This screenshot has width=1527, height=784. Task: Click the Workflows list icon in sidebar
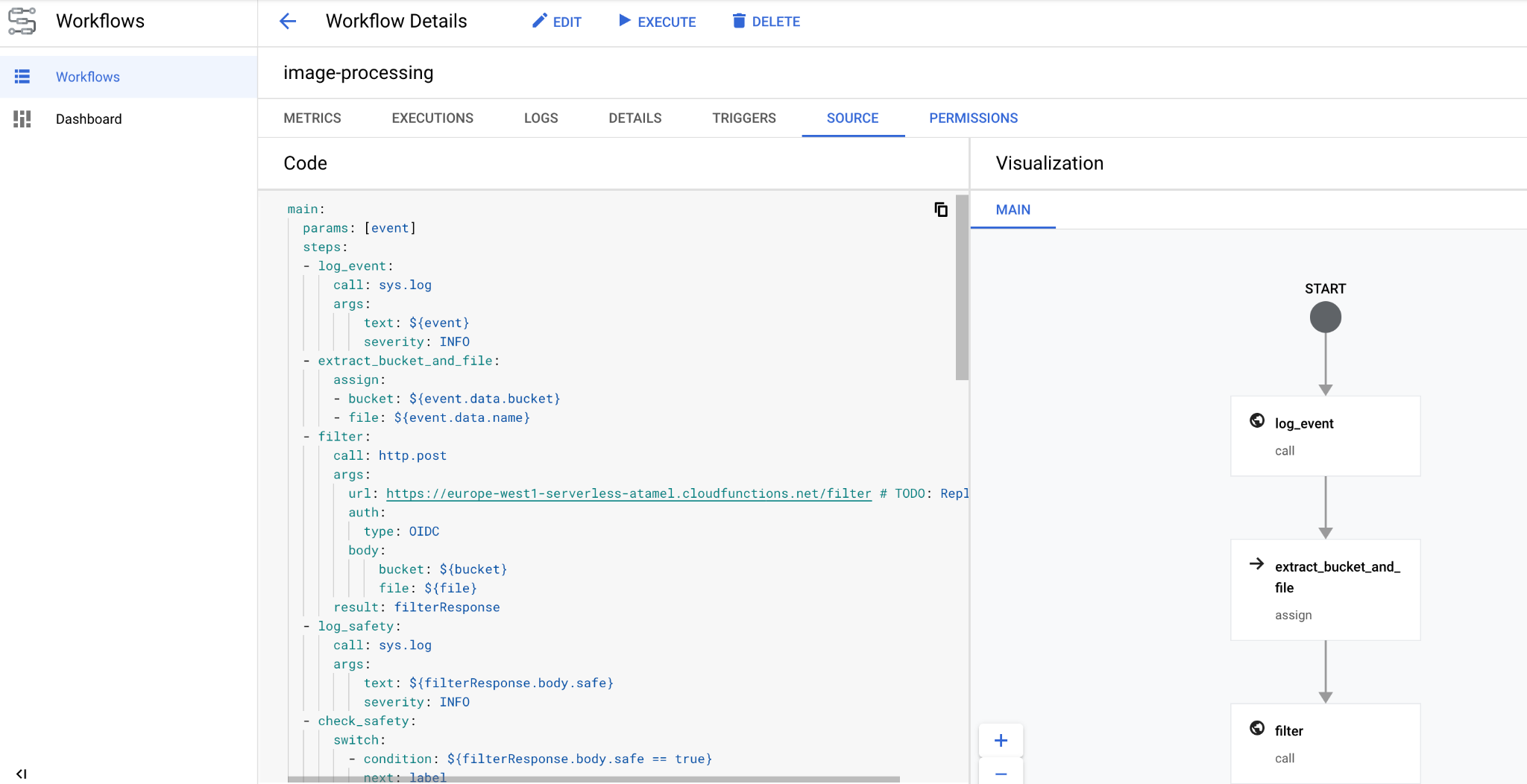pos(22,77)
